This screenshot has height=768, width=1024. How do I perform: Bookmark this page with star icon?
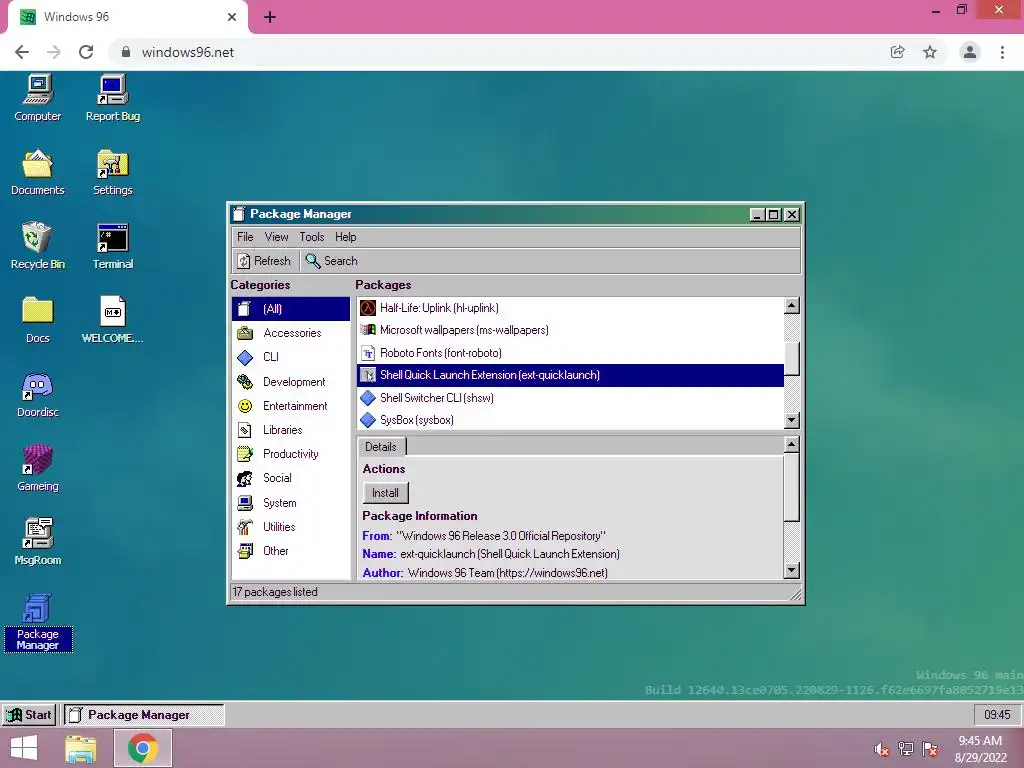(x=930, y=52)
